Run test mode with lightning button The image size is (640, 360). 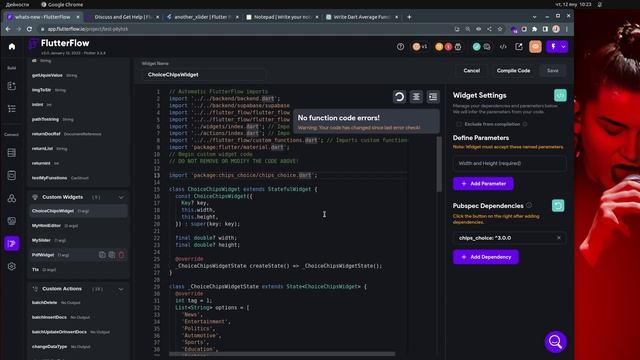[x=553, y=47]
